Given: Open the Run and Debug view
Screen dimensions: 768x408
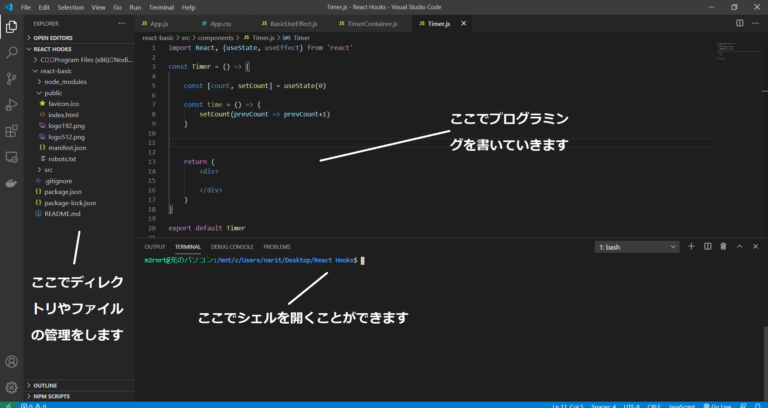Looking at the screenshot, I should click(11, 105).
